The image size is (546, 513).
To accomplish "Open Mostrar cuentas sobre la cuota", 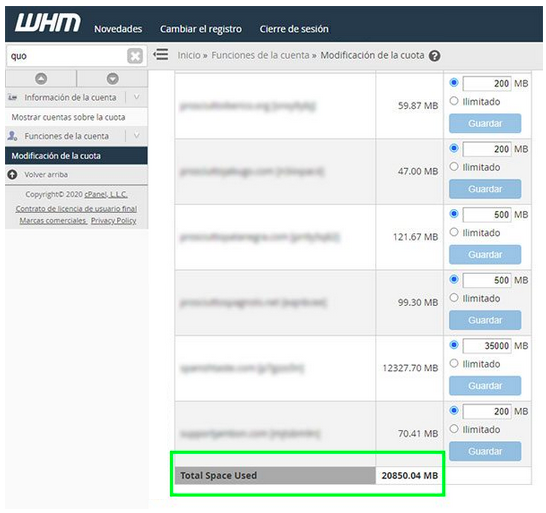I will pyautogui.click(x=69, y=117).
